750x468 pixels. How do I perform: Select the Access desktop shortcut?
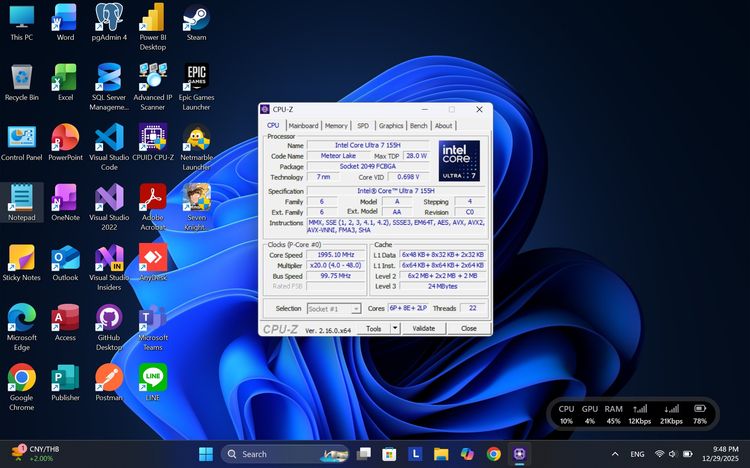tap(65, 323)
